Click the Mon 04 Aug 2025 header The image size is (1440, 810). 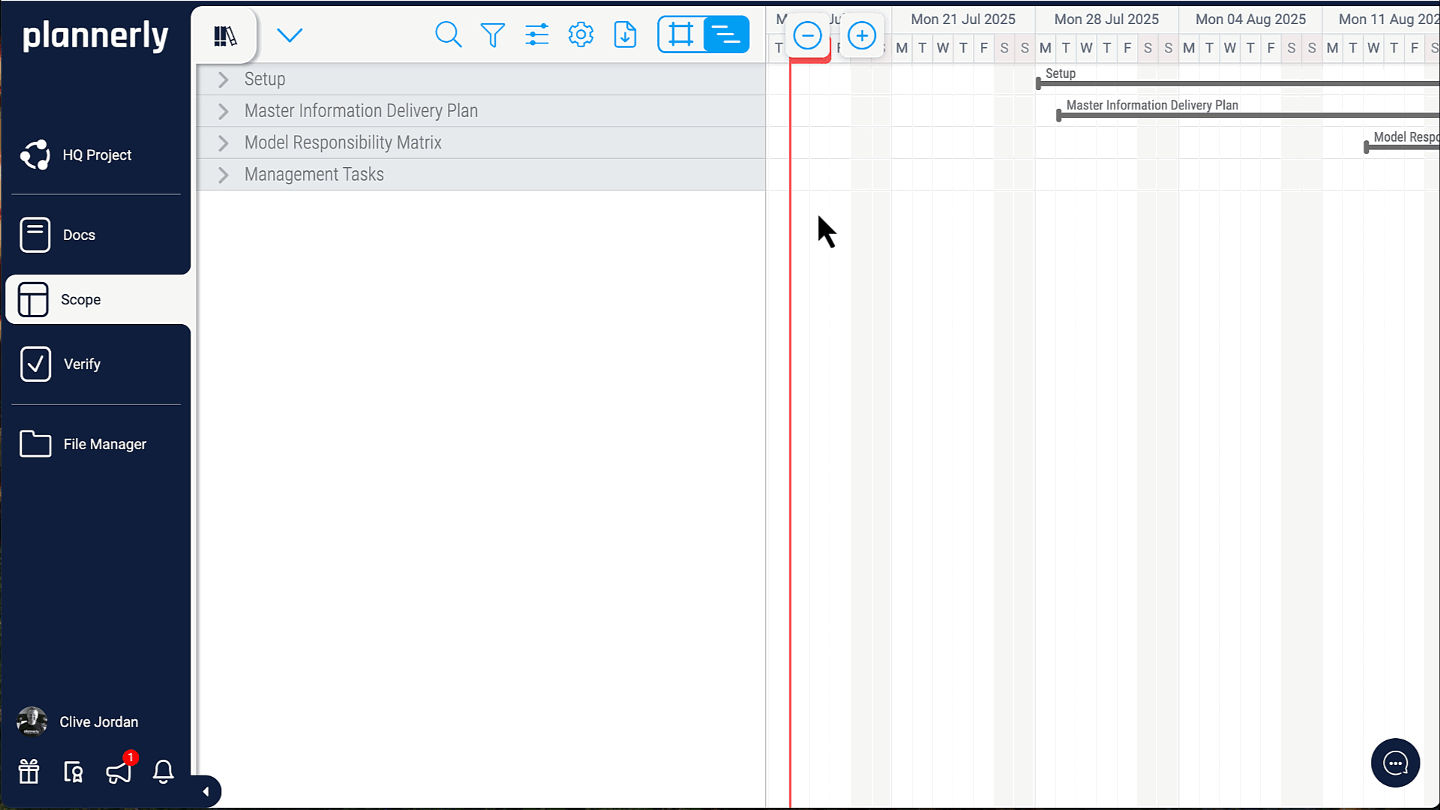pos(1251,19)
